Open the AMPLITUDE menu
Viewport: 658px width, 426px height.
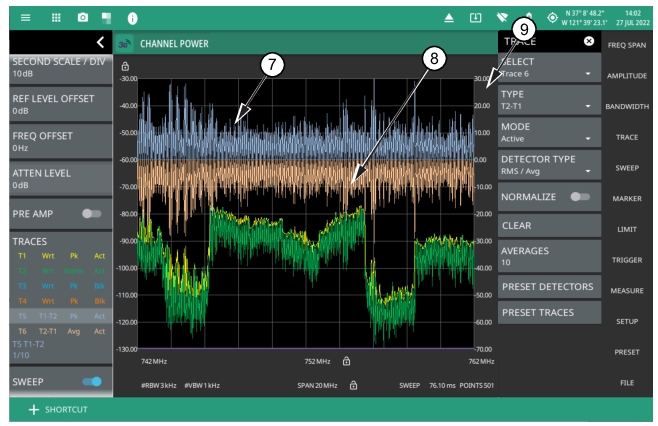[627, 75]
